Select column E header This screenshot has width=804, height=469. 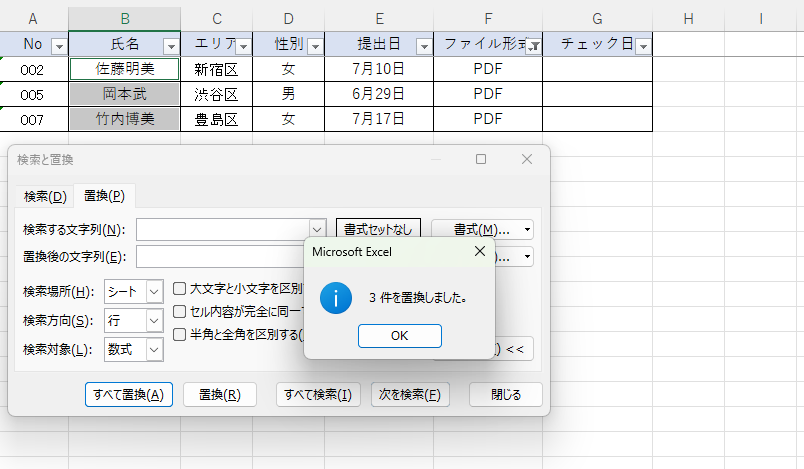(379, 19)
